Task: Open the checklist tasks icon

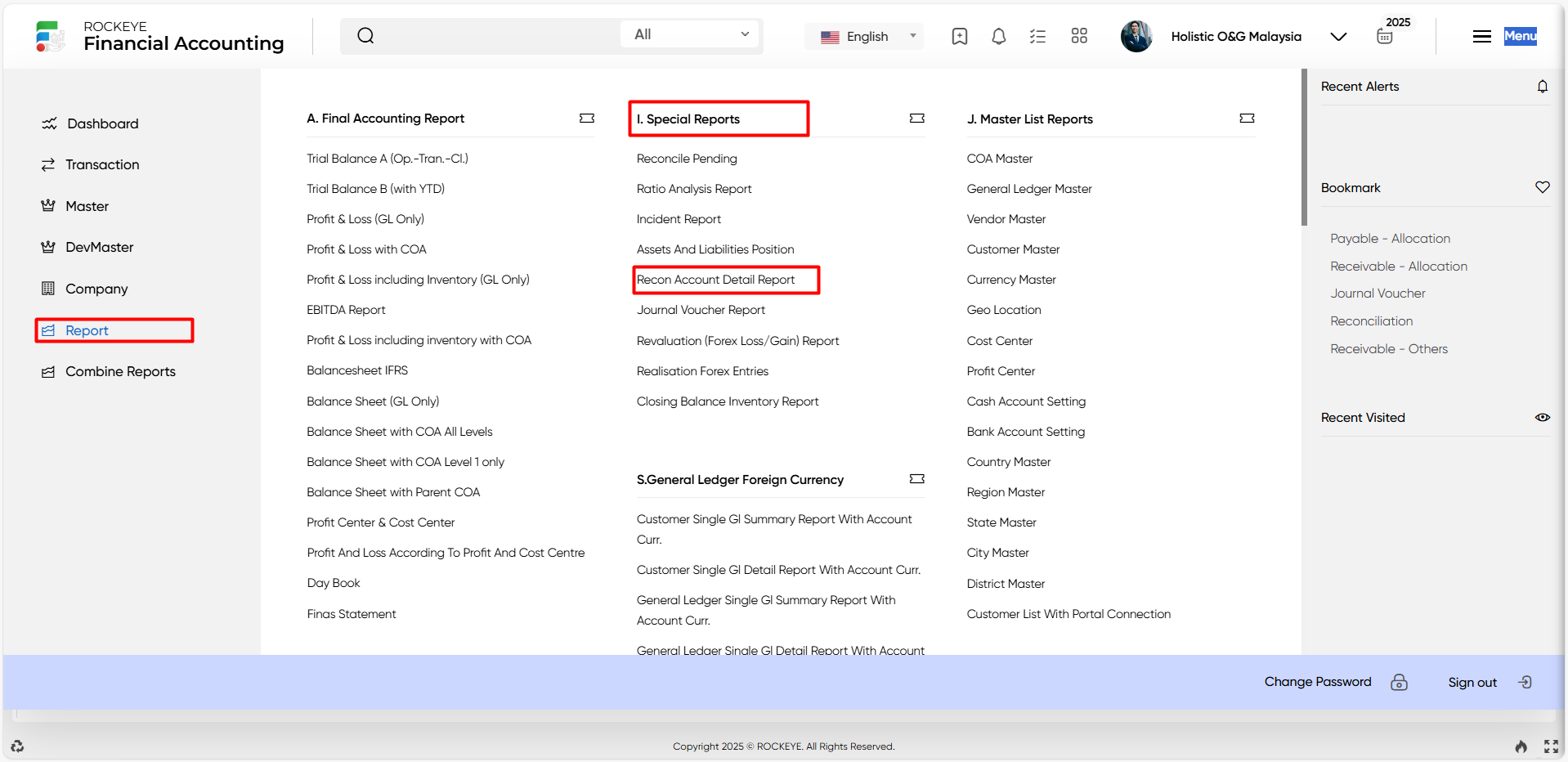Action: [1037, 36]
